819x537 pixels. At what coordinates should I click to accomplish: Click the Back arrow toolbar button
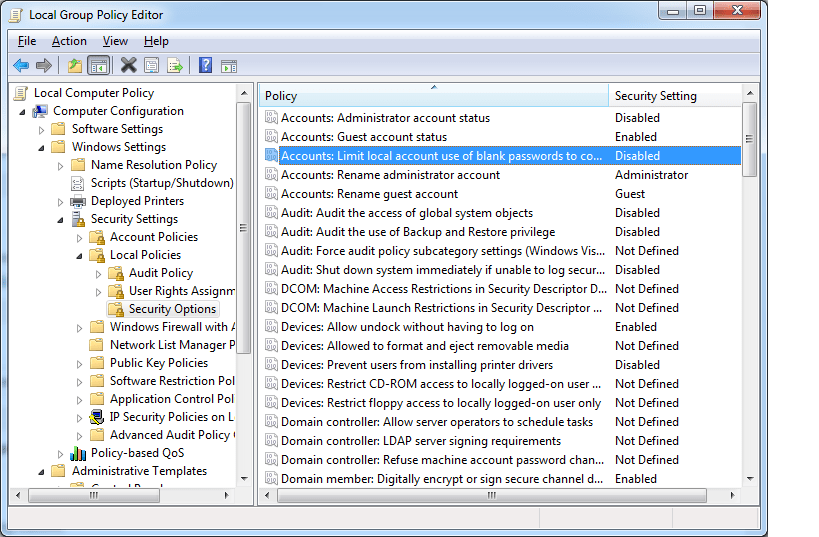pos(21,66)
